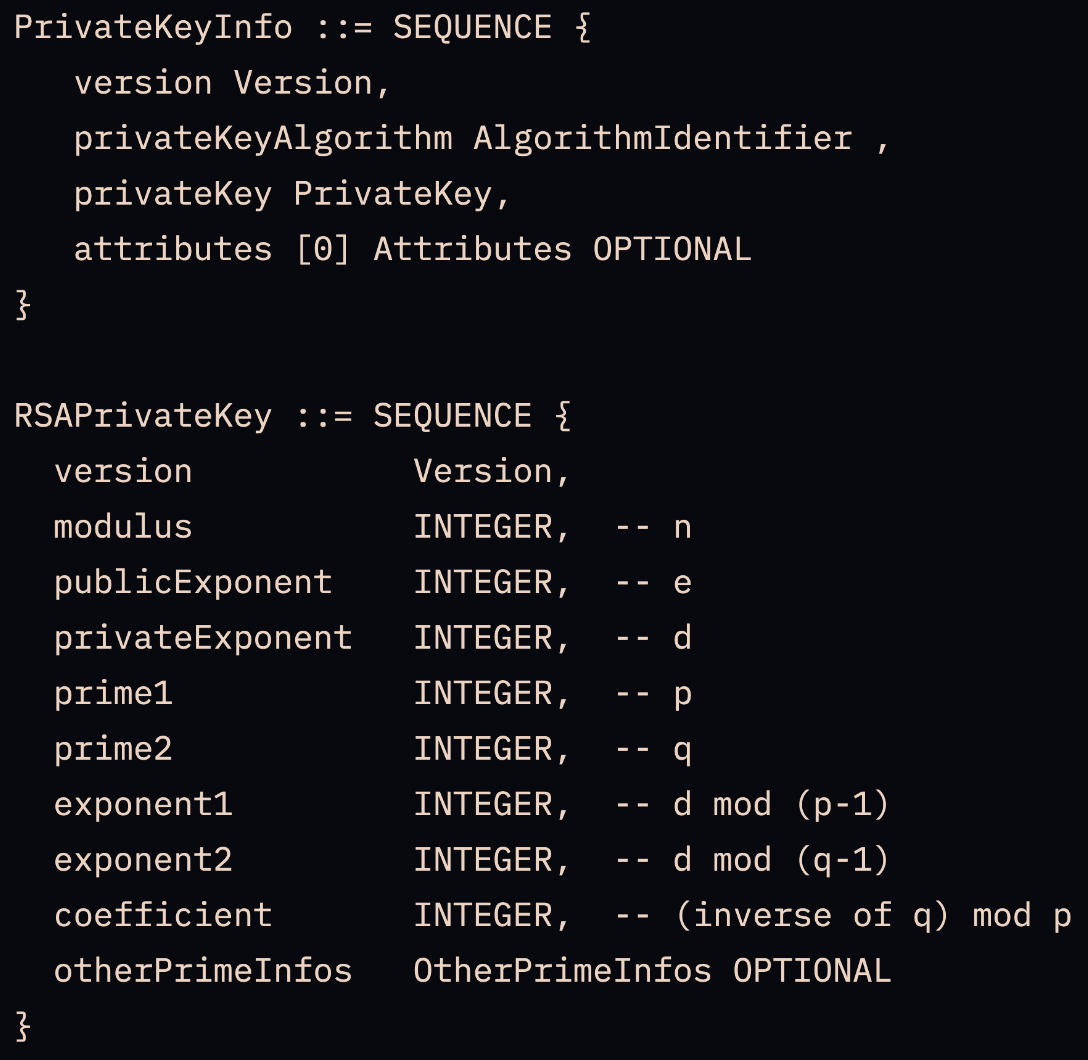The image size is (1088, 1060).
Task: Click the attributes [0] tag
Action: click(323, 250)
